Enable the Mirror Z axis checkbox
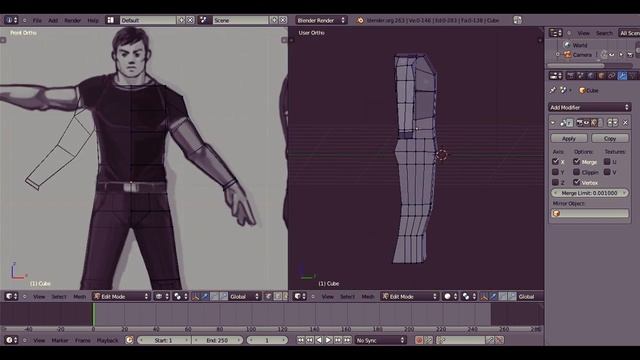Viewport: 640px width, 360px height. [x=556, y=182]
